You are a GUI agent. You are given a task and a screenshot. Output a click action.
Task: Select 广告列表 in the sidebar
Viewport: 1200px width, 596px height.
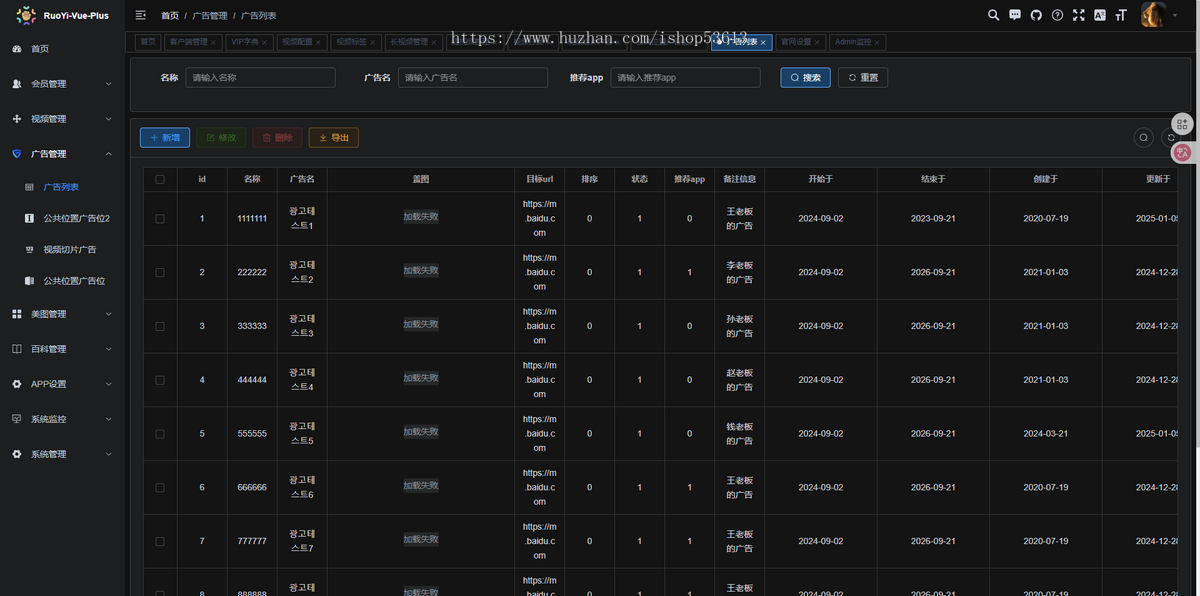click(x=62, y=187)
